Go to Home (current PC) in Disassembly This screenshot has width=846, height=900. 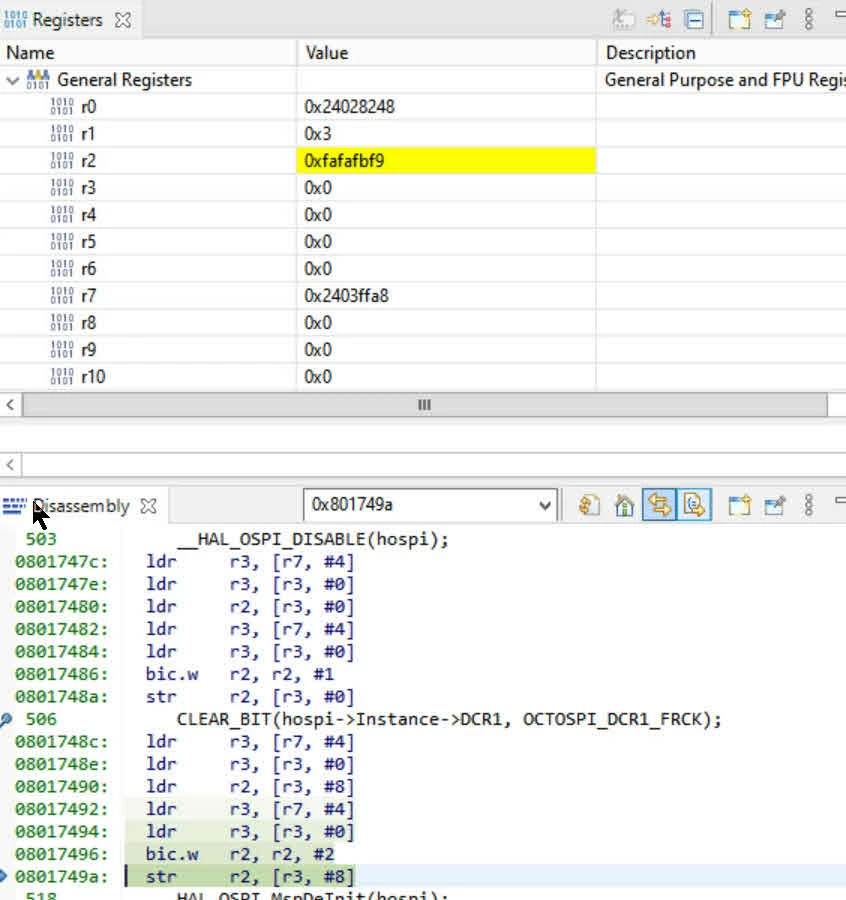point(624,505)
